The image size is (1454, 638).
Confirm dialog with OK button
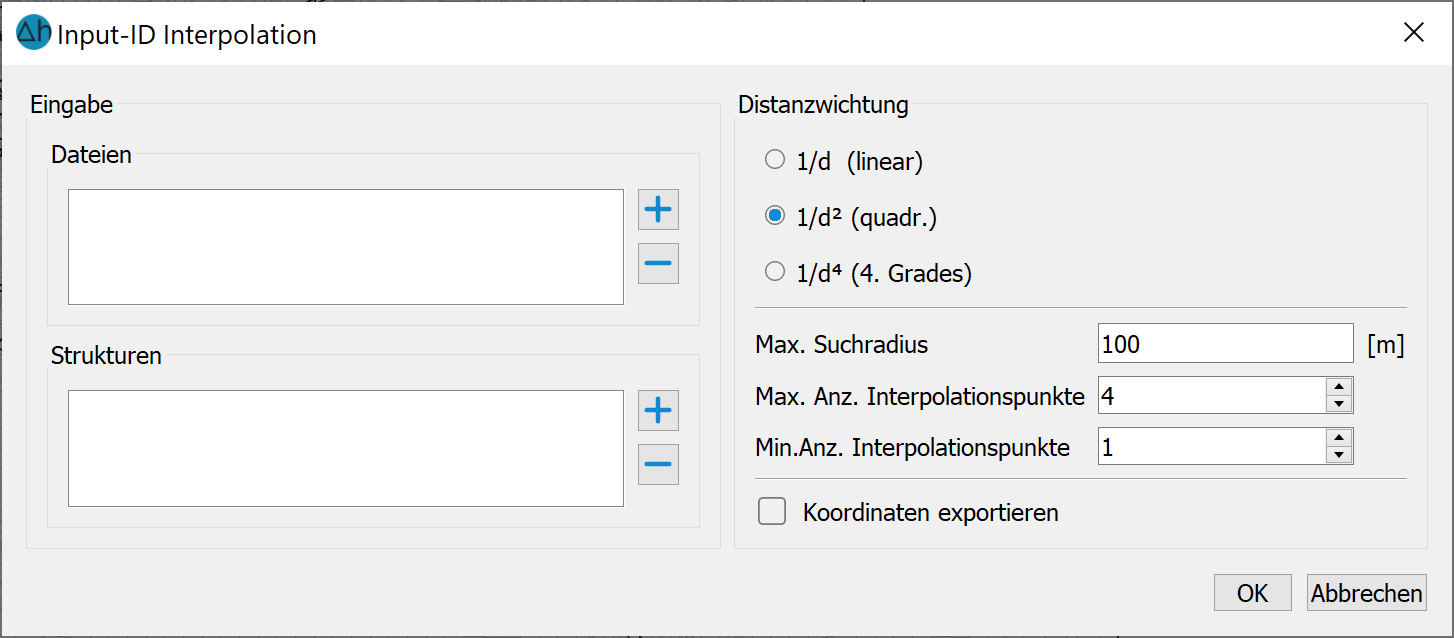point(1252,593)
